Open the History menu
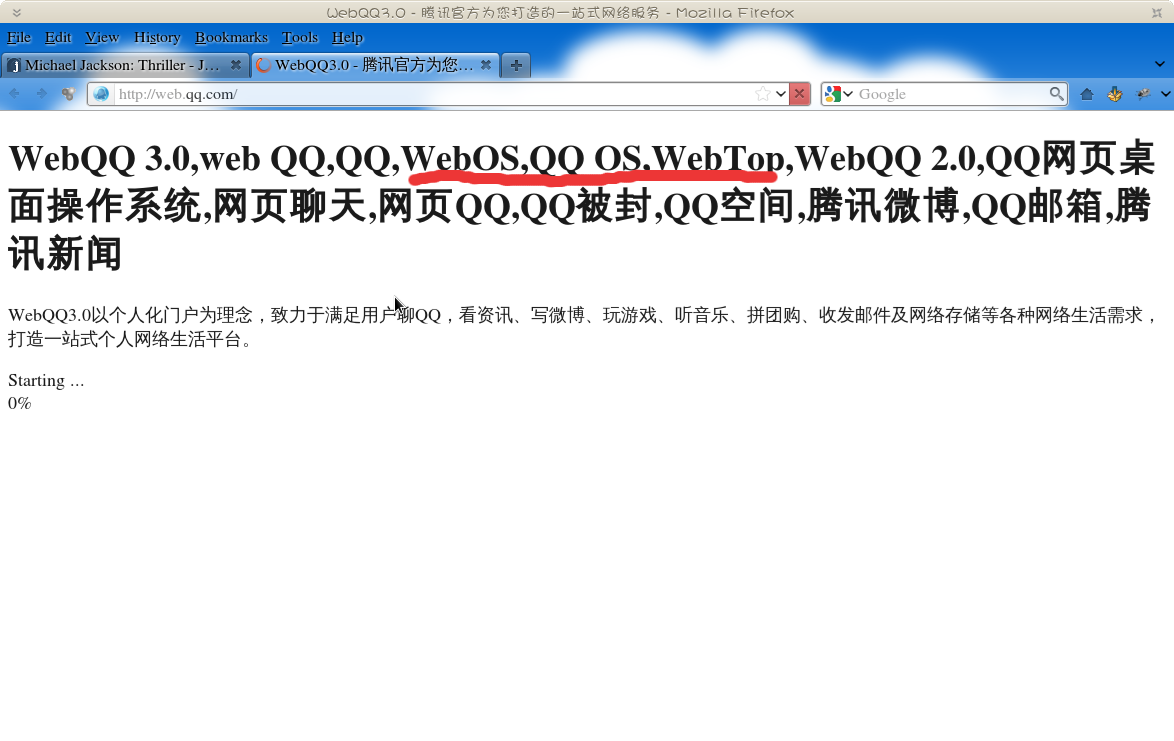Image resolution: width=1174 pixels, height=741 pixels. click(x=157, y=37)
